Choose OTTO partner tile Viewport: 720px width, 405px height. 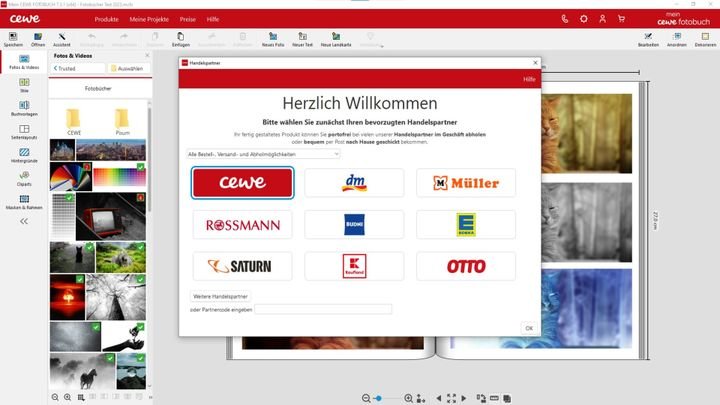(x=466, y=266)
